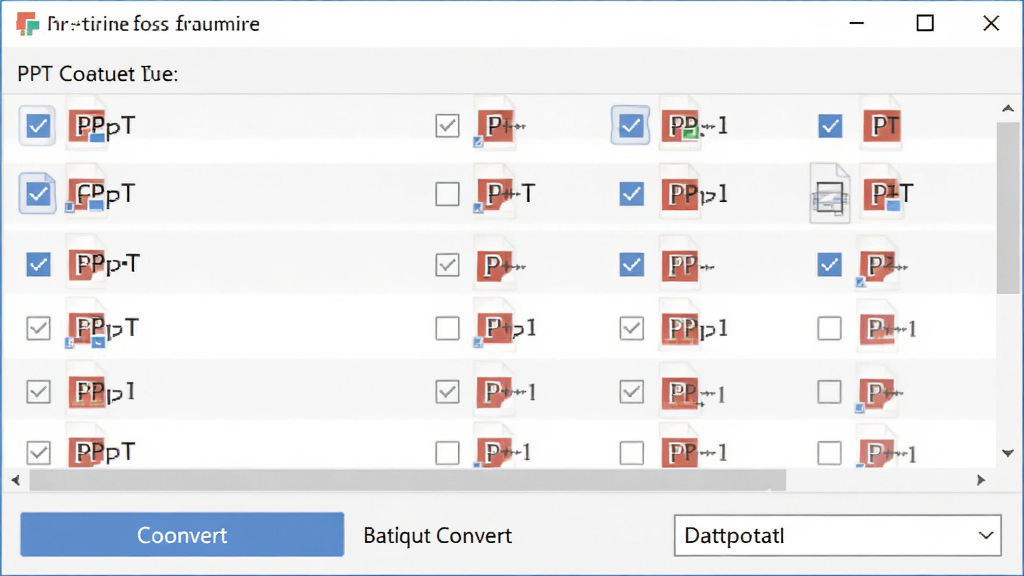This screenshot has width=1024, height=576.
Task: Select the PPp-T file icon in third row
Action: [x=88, y=263]
